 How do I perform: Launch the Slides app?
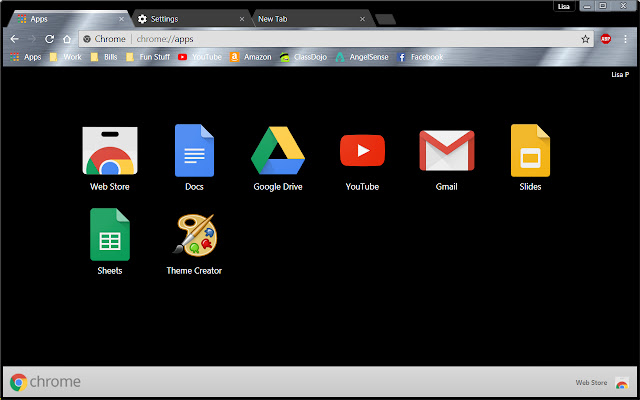tap(530, 158)
